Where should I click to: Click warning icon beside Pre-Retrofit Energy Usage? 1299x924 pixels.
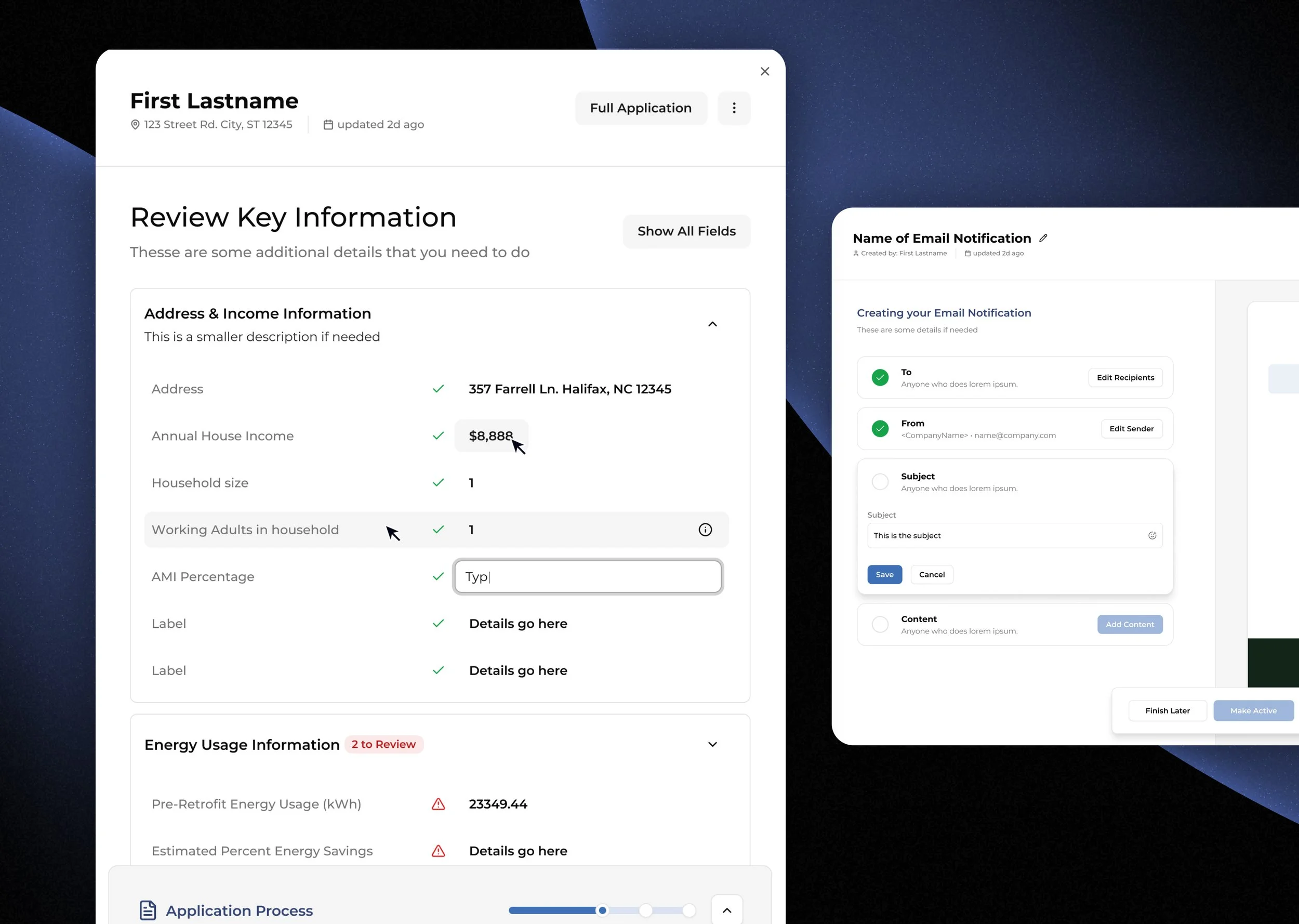pos(438,804)
